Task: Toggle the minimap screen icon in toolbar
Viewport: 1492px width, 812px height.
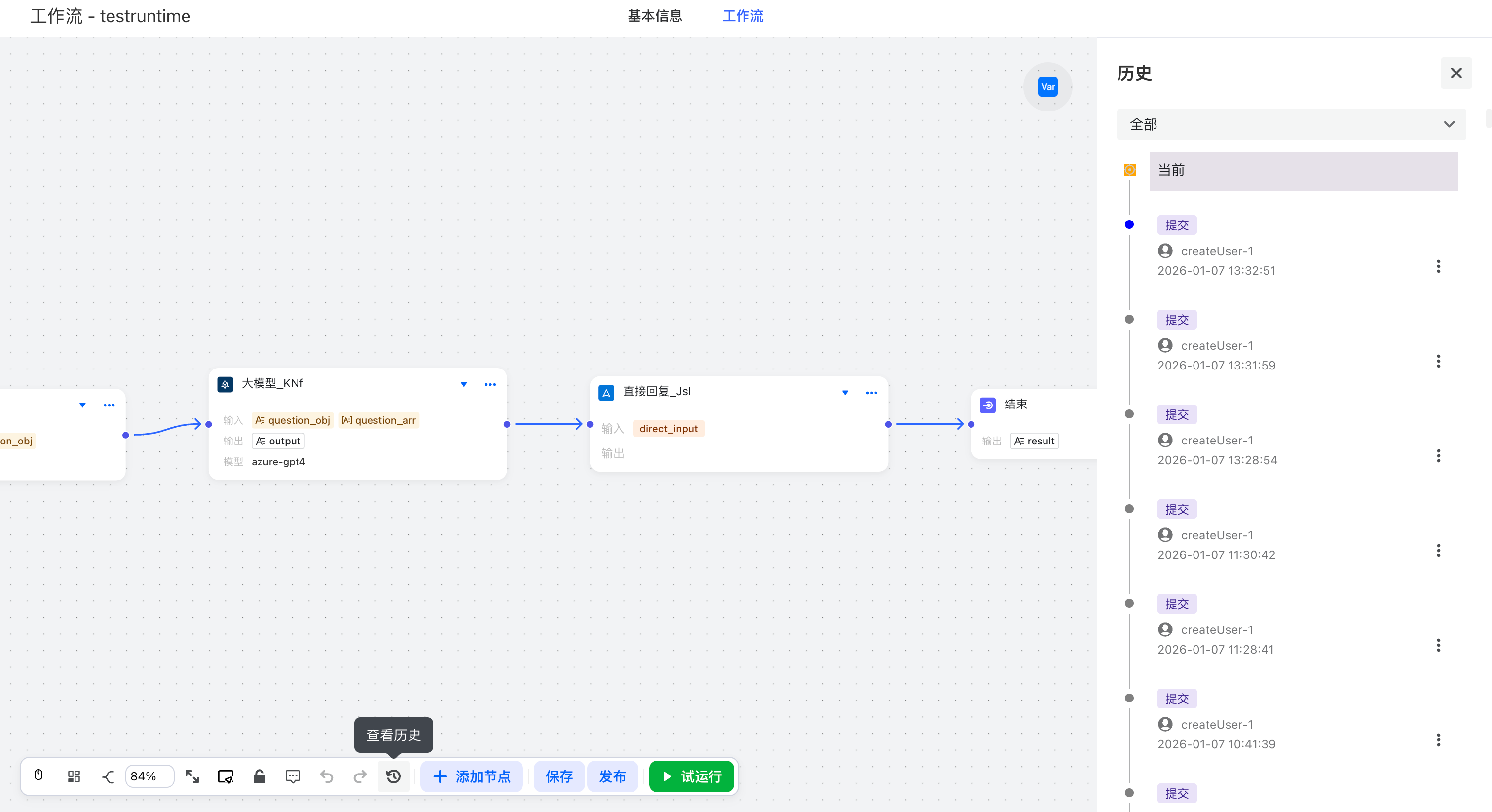Action: pyautogui.click(x=225, y=776)
